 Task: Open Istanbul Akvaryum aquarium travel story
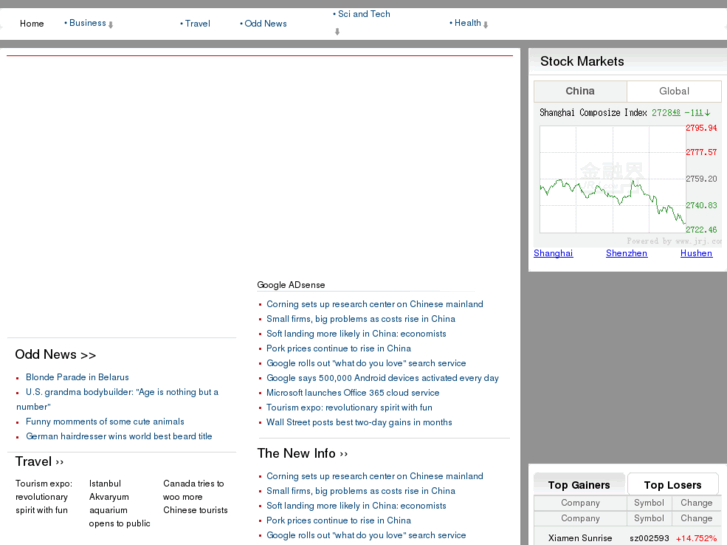(119, 503)
